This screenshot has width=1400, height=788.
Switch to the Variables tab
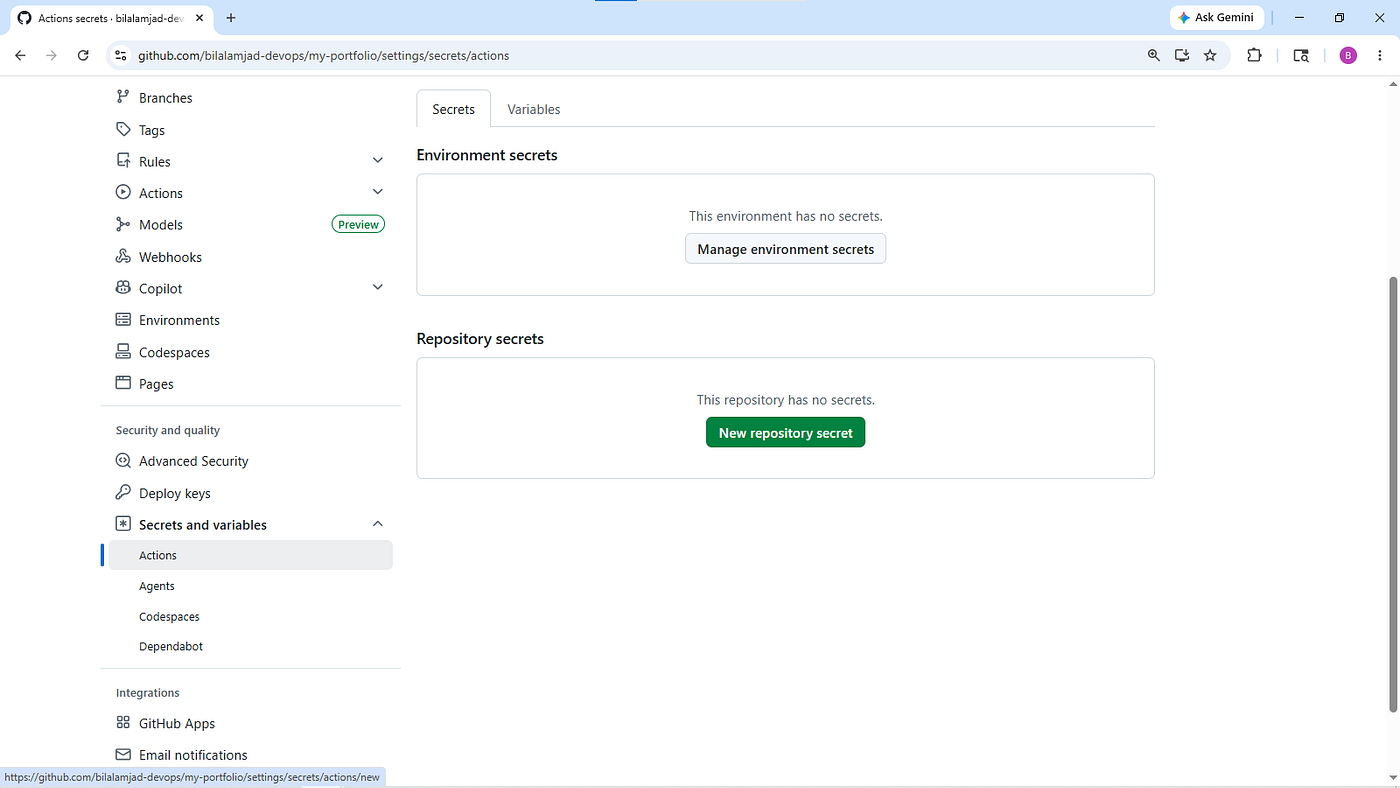(x=534, y=109)
